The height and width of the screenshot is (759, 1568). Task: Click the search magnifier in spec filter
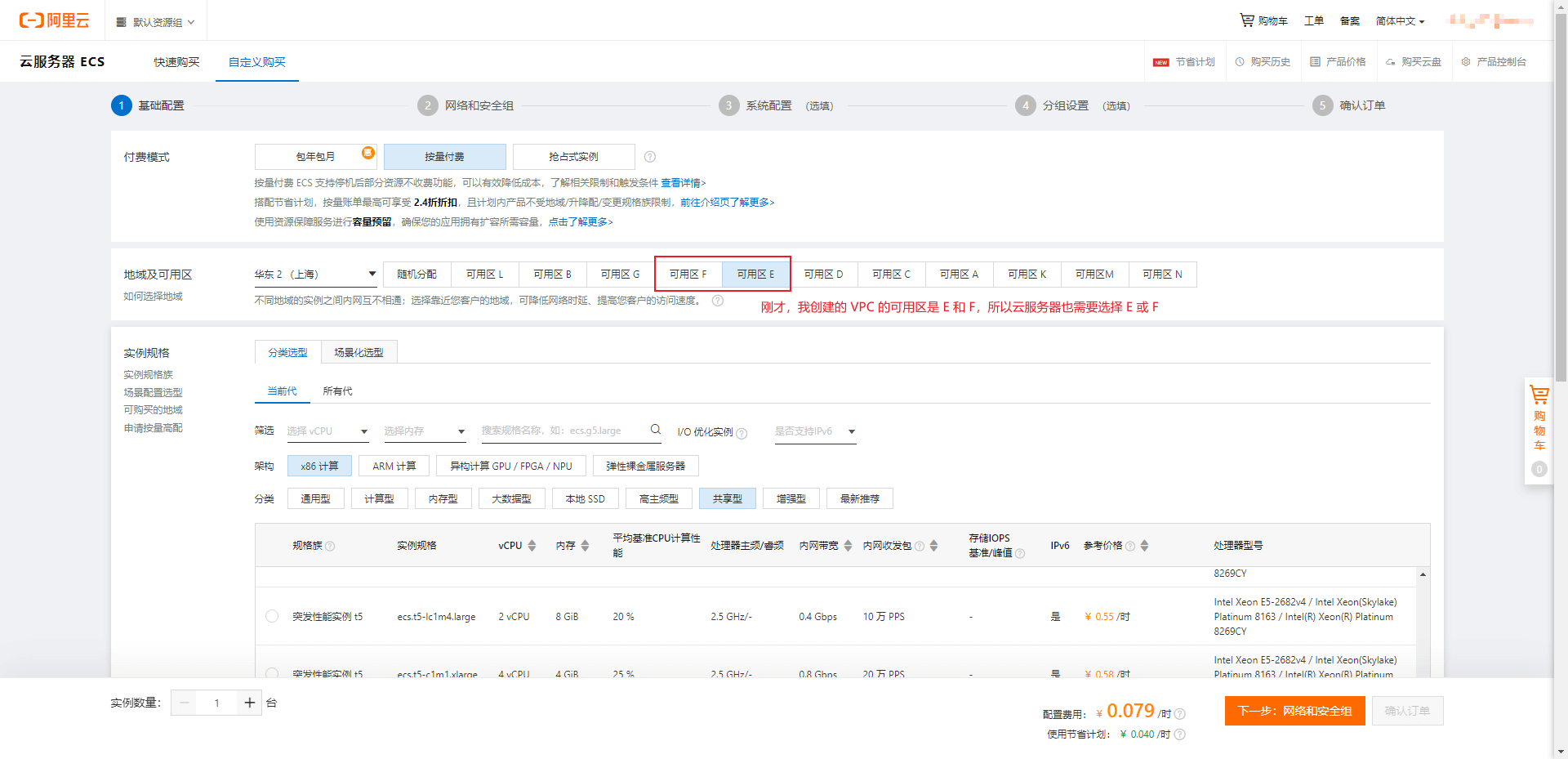click(656, 430)
